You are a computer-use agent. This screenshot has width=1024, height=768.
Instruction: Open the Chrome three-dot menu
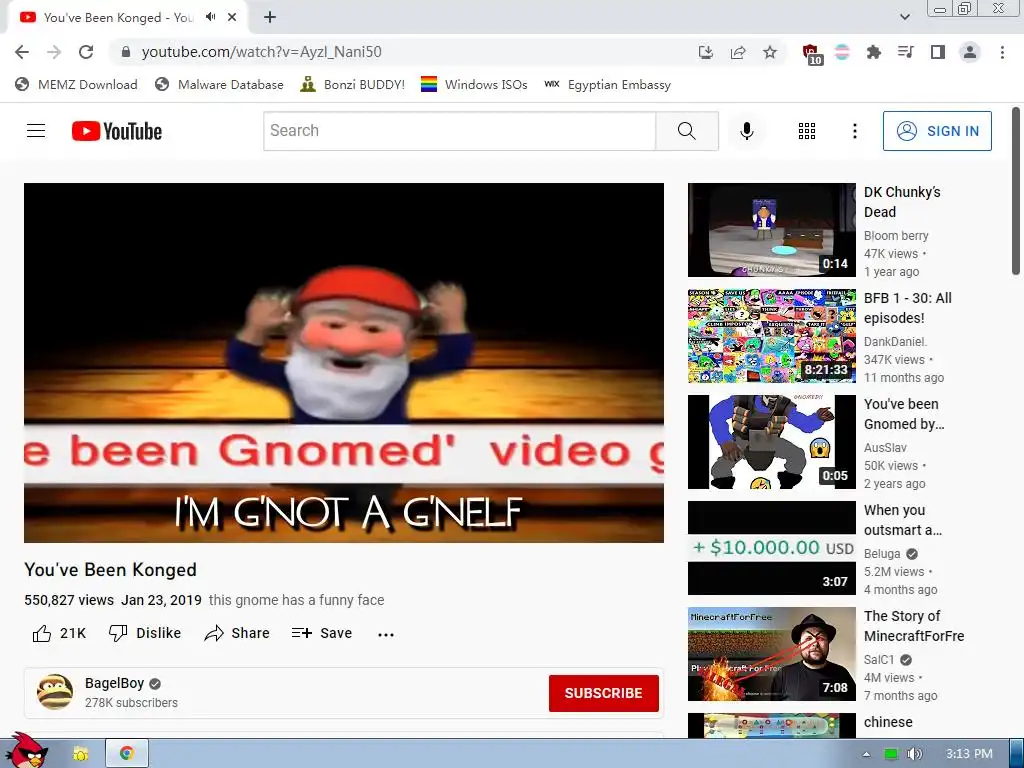1002,52
